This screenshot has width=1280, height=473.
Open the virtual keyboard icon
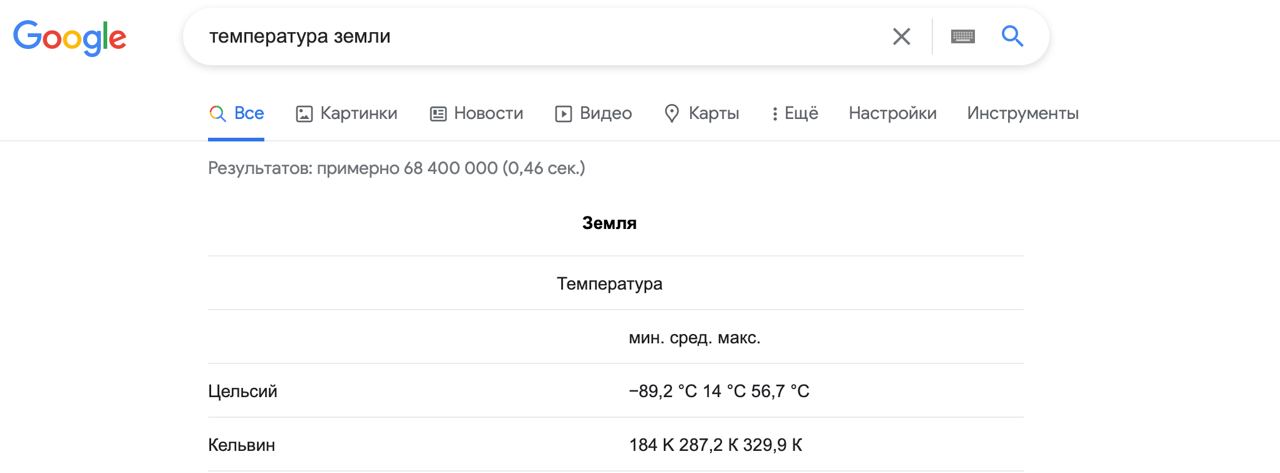coord(962,37)
